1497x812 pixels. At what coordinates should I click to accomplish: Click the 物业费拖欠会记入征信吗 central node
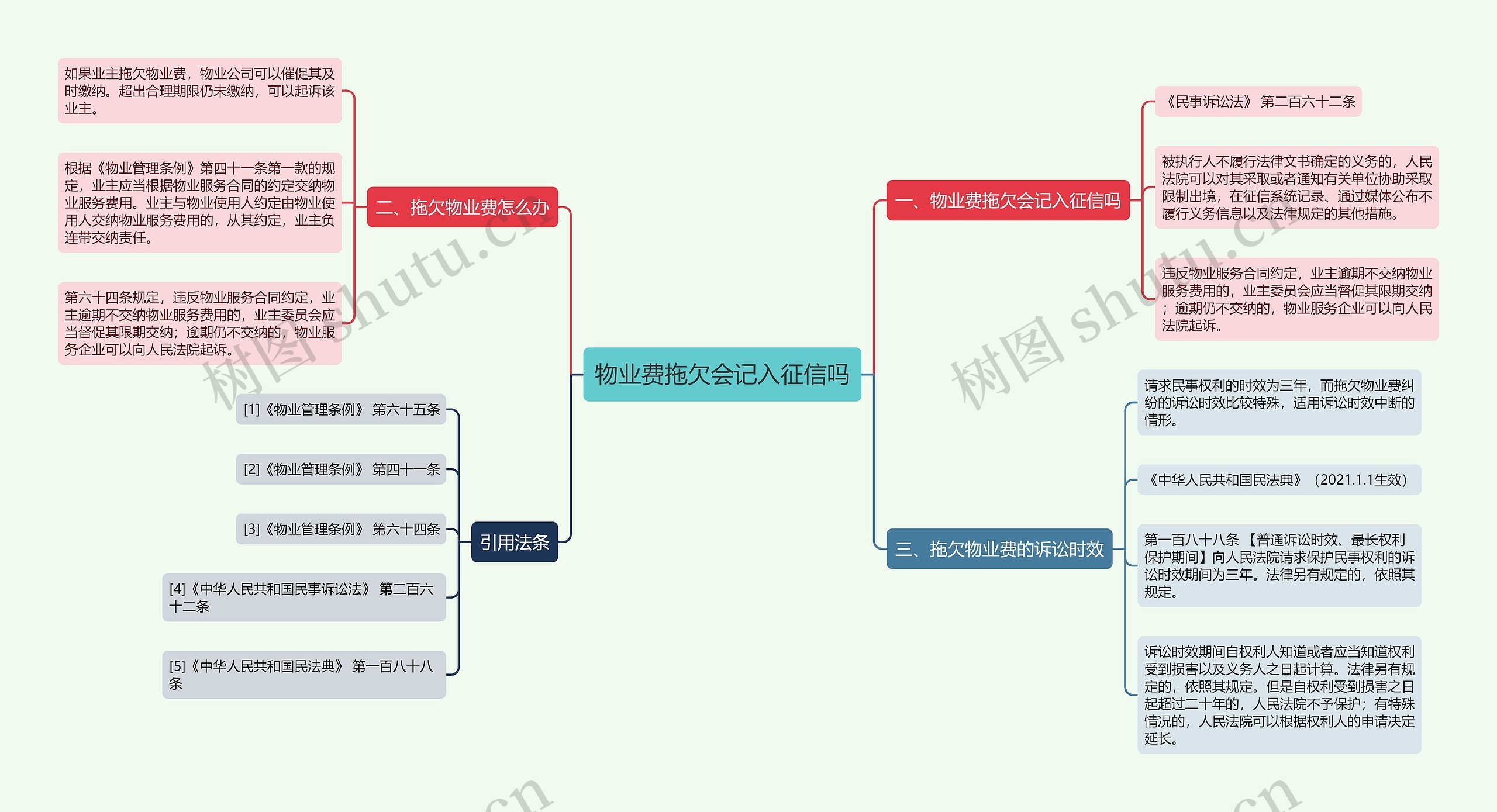[x=700, y=389]
